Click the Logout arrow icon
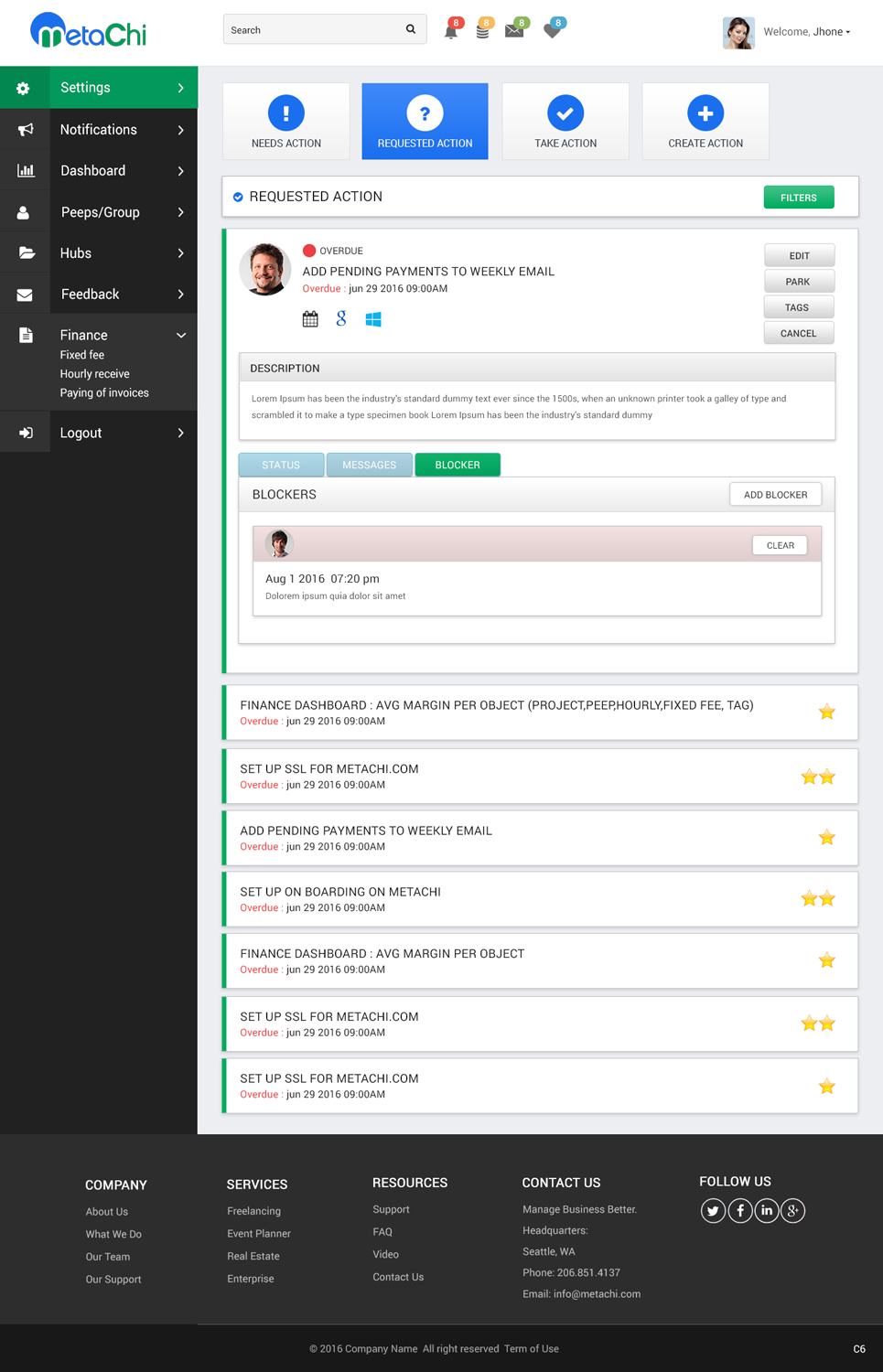This screenshot has width=883, height=1372. point(26,433)
